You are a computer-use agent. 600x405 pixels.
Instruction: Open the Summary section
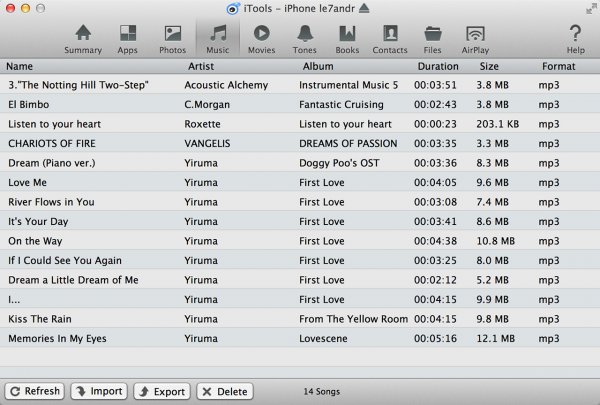coord(83,39)
